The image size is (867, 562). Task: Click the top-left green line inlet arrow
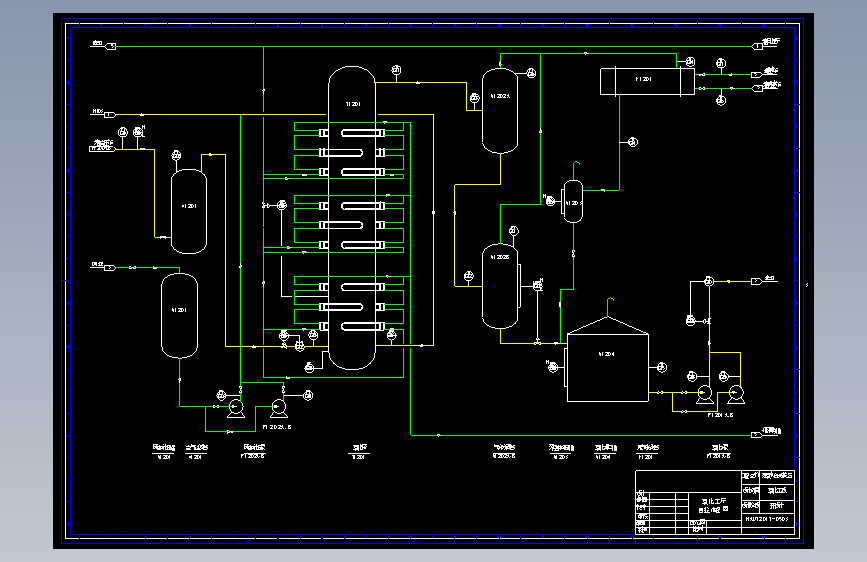click(x=111, y=46)
